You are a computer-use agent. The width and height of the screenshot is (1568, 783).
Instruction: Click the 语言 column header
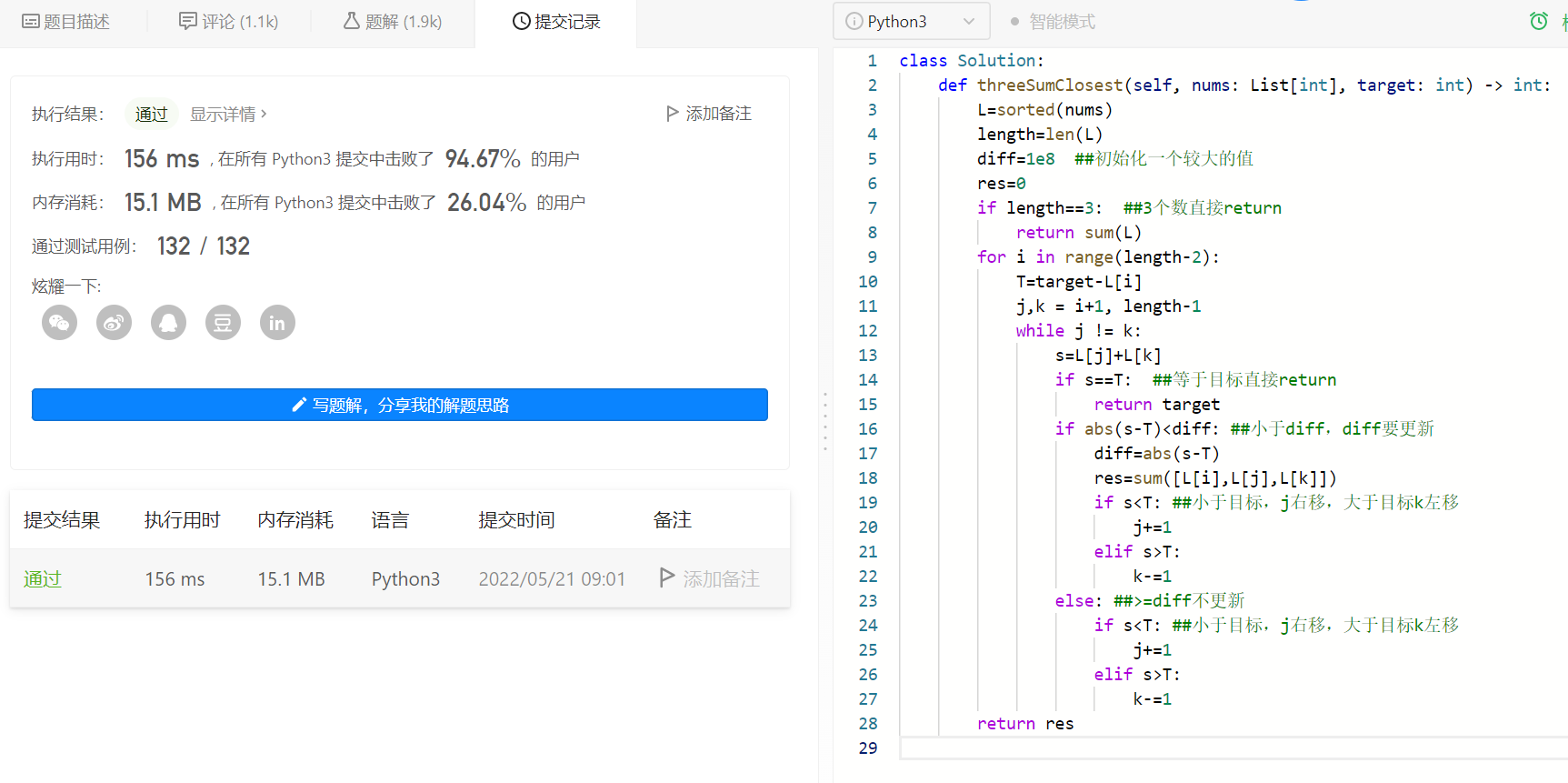pos(391,520)
